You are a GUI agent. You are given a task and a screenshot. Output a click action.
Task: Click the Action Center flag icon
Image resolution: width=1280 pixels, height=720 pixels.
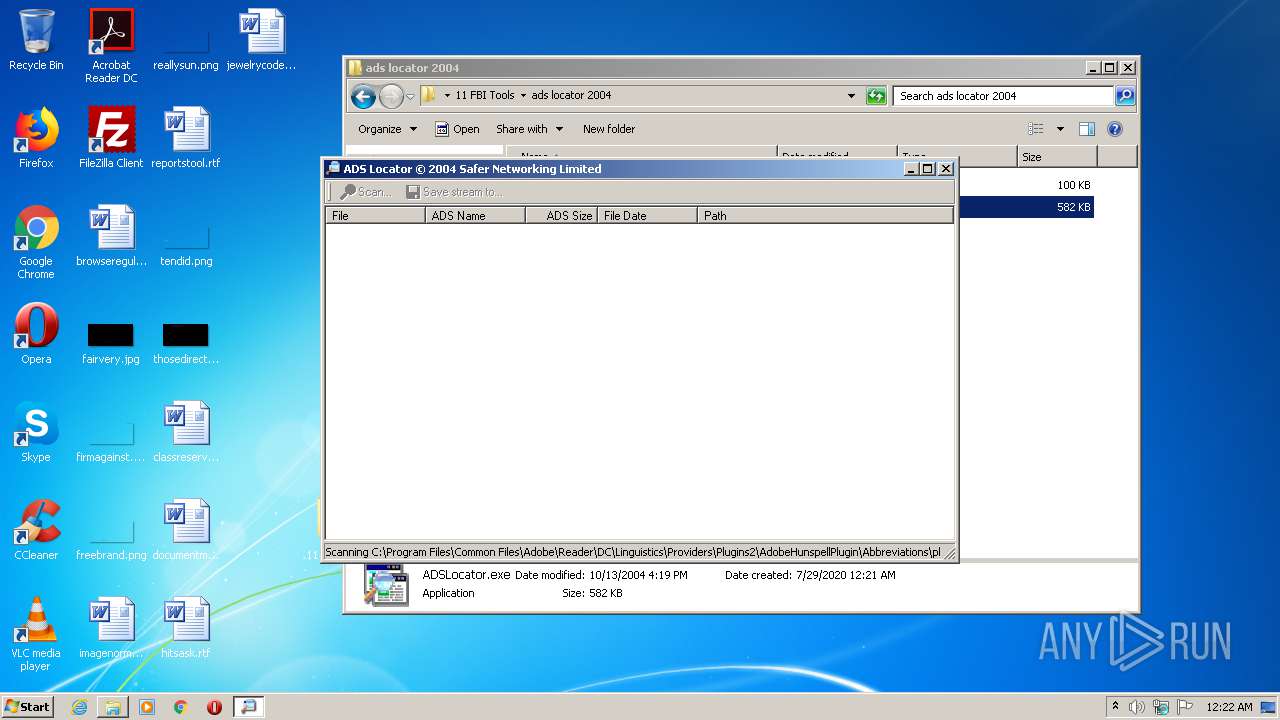[1185, 707]
